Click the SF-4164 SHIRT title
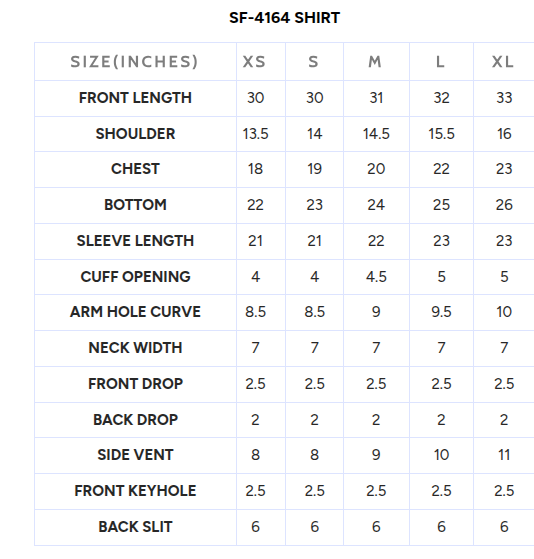Image resolution: width=534 pixels, height=559 pixels. pyautogui.click(x=284, y=18)
